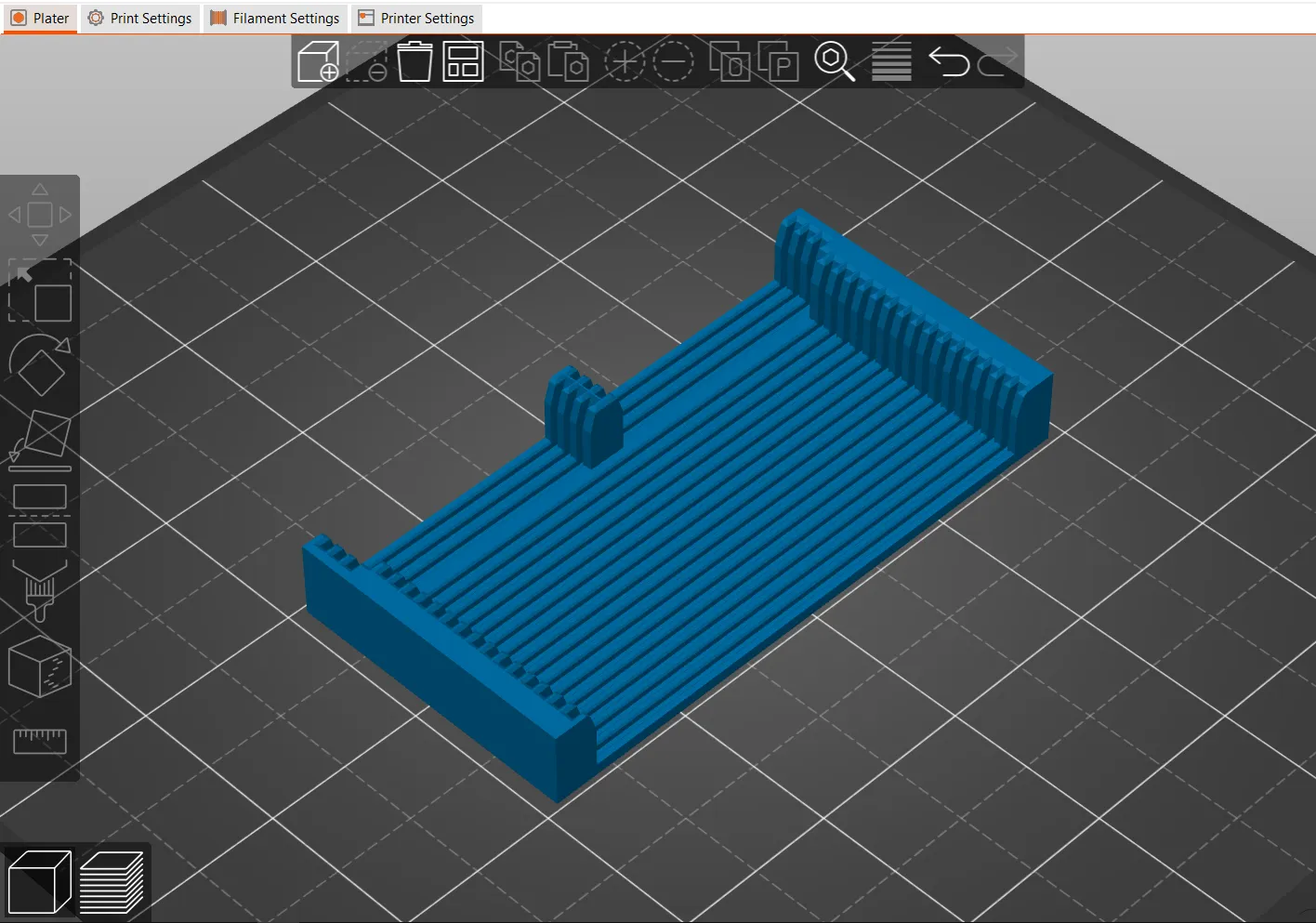
Task: Select the Paint-on supports tool
Action: pyautogui.click(x=40, y=590)
